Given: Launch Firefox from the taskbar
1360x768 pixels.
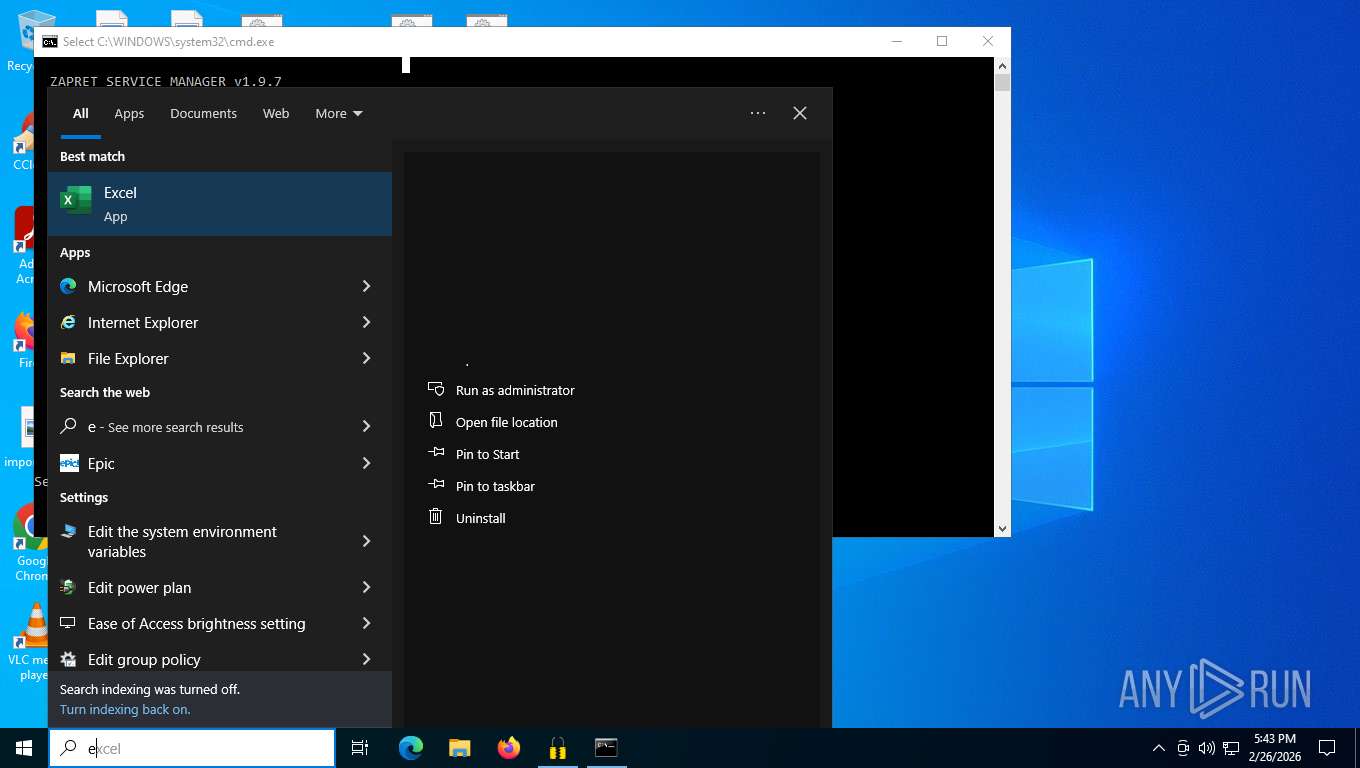Looking at the screenshot, I should click(x=509, y=748).
